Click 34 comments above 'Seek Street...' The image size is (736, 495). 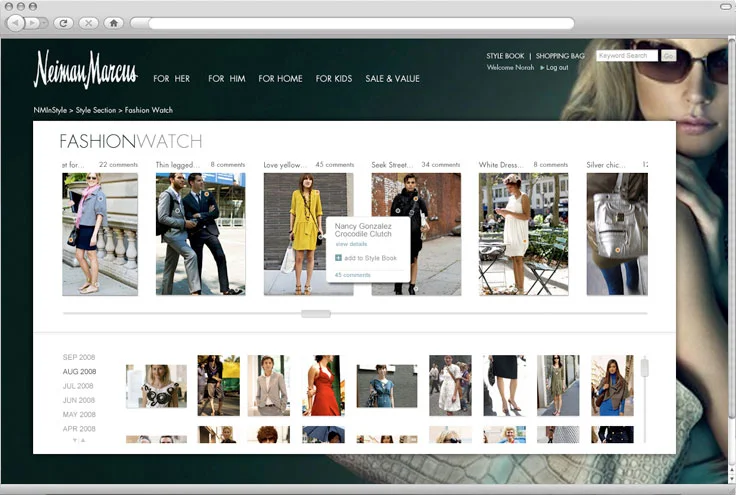(x=441, y=165)
